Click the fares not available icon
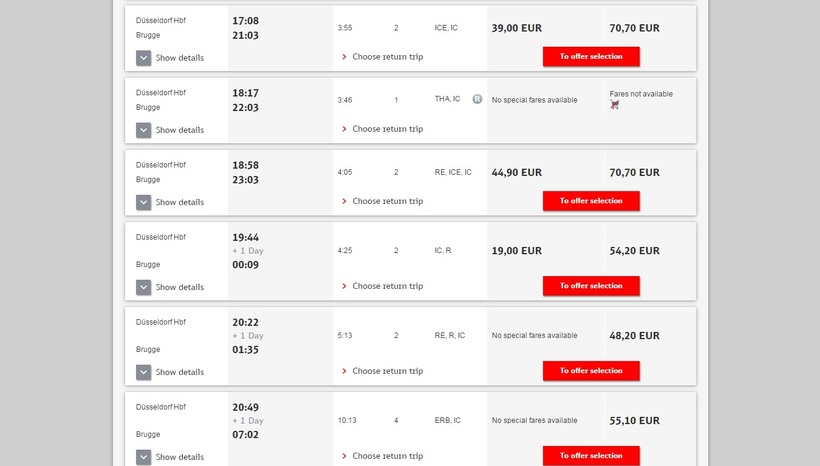Screen dimensions: 820x466 (x=615, y=104)
